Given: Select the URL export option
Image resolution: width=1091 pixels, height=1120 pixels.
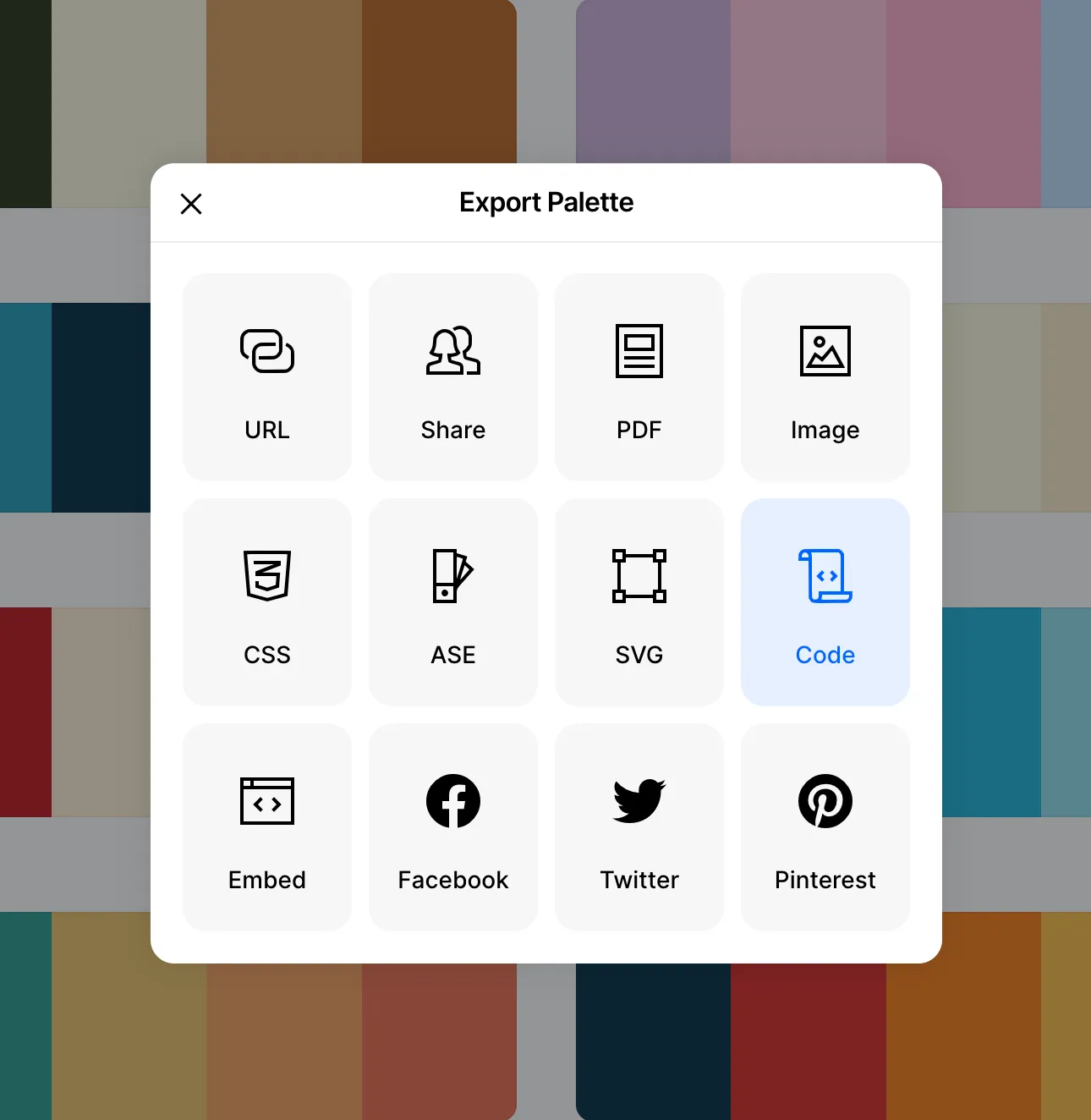Looking at the screenshot, I should click(x=266, y=376).
